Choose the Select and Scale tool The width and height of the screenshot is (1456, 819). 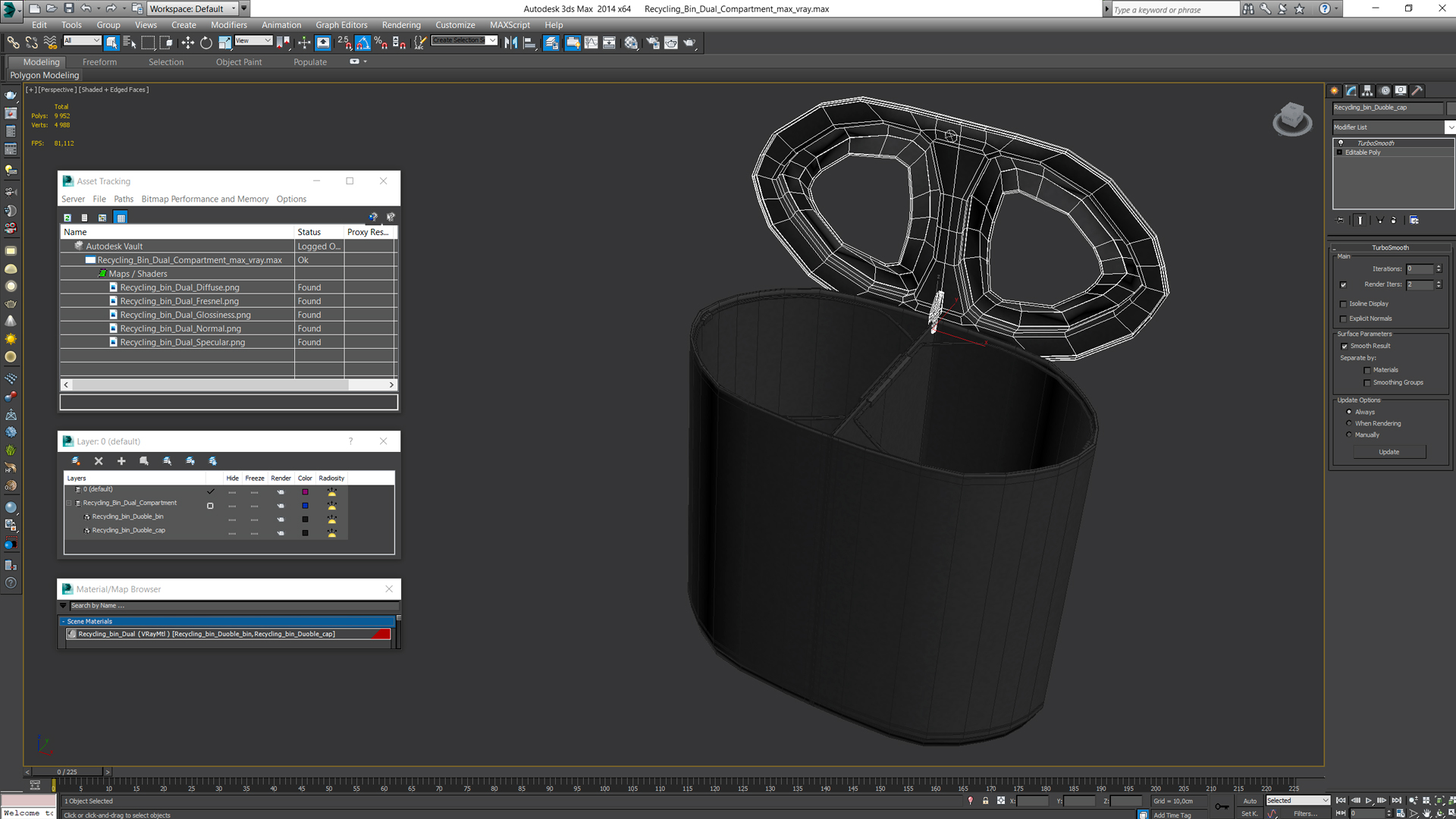coord(224,42)
